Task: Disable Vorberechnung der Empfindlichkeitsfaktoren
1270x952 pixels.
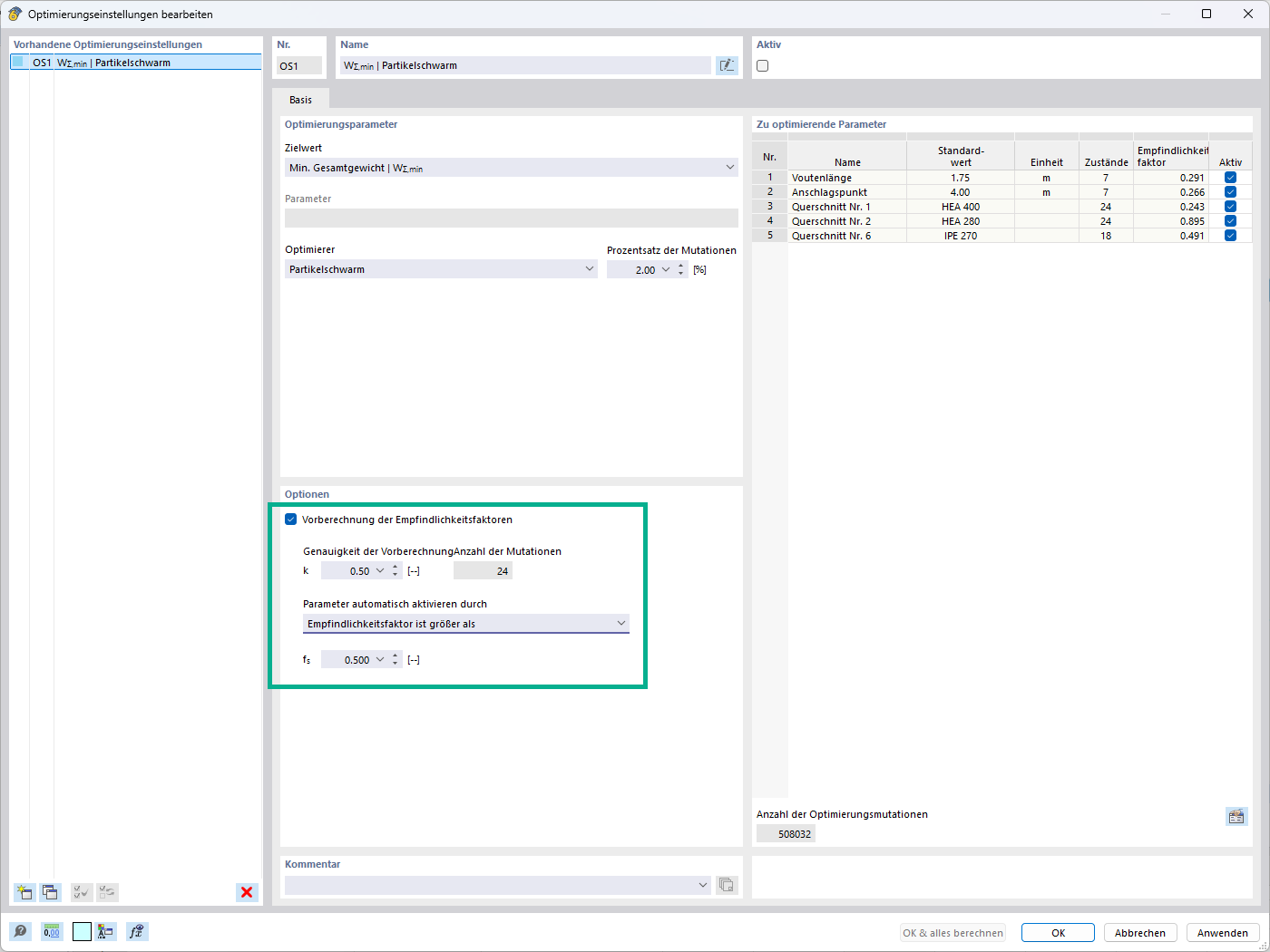Action: pos(291,519)
